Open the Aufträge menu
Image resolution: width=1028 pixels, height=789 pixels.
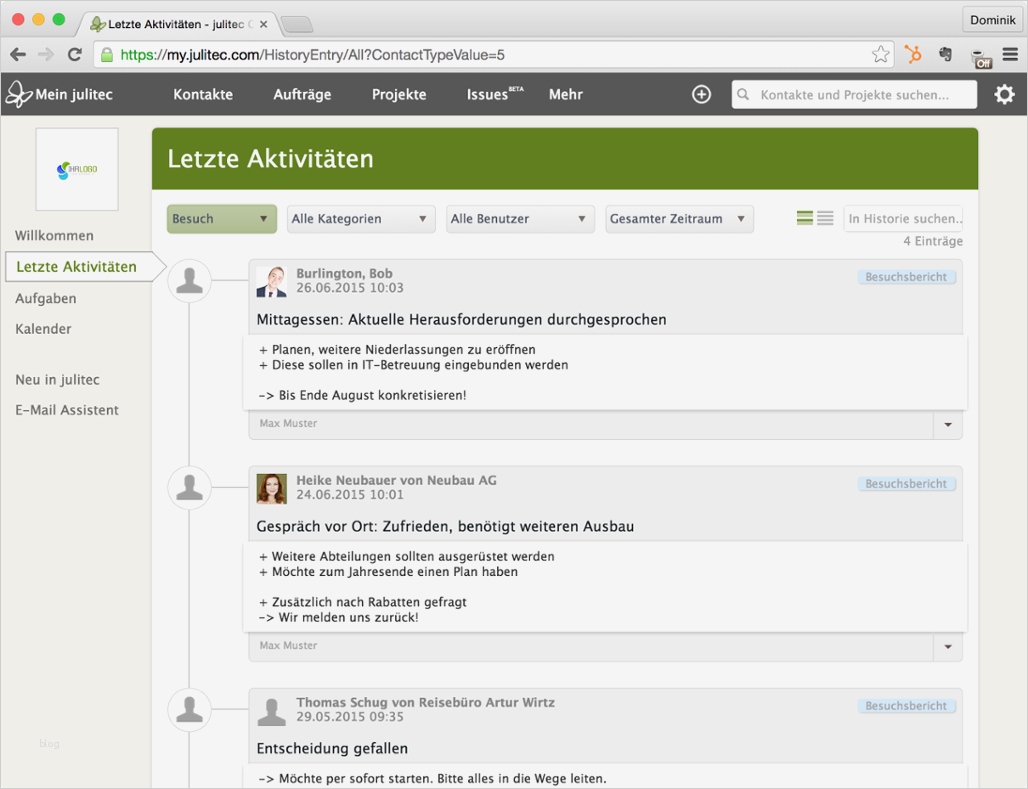pos(302,94)
